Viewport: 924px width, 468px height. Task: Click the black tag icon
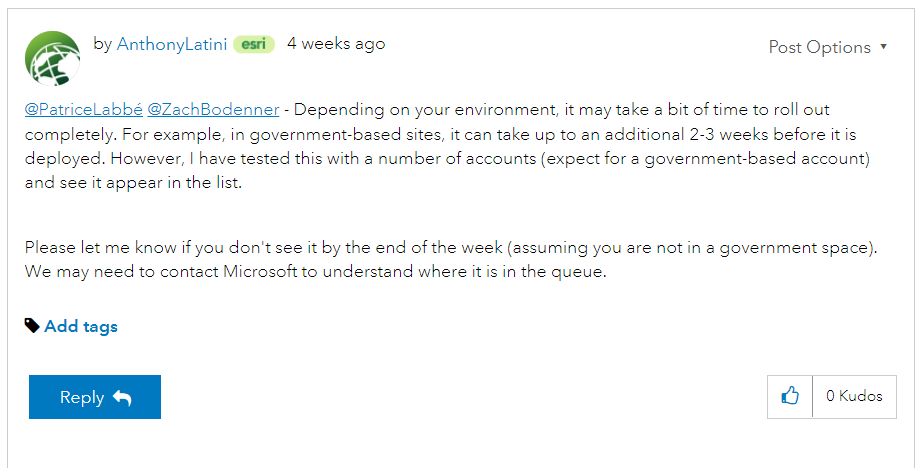pos(32,325)
